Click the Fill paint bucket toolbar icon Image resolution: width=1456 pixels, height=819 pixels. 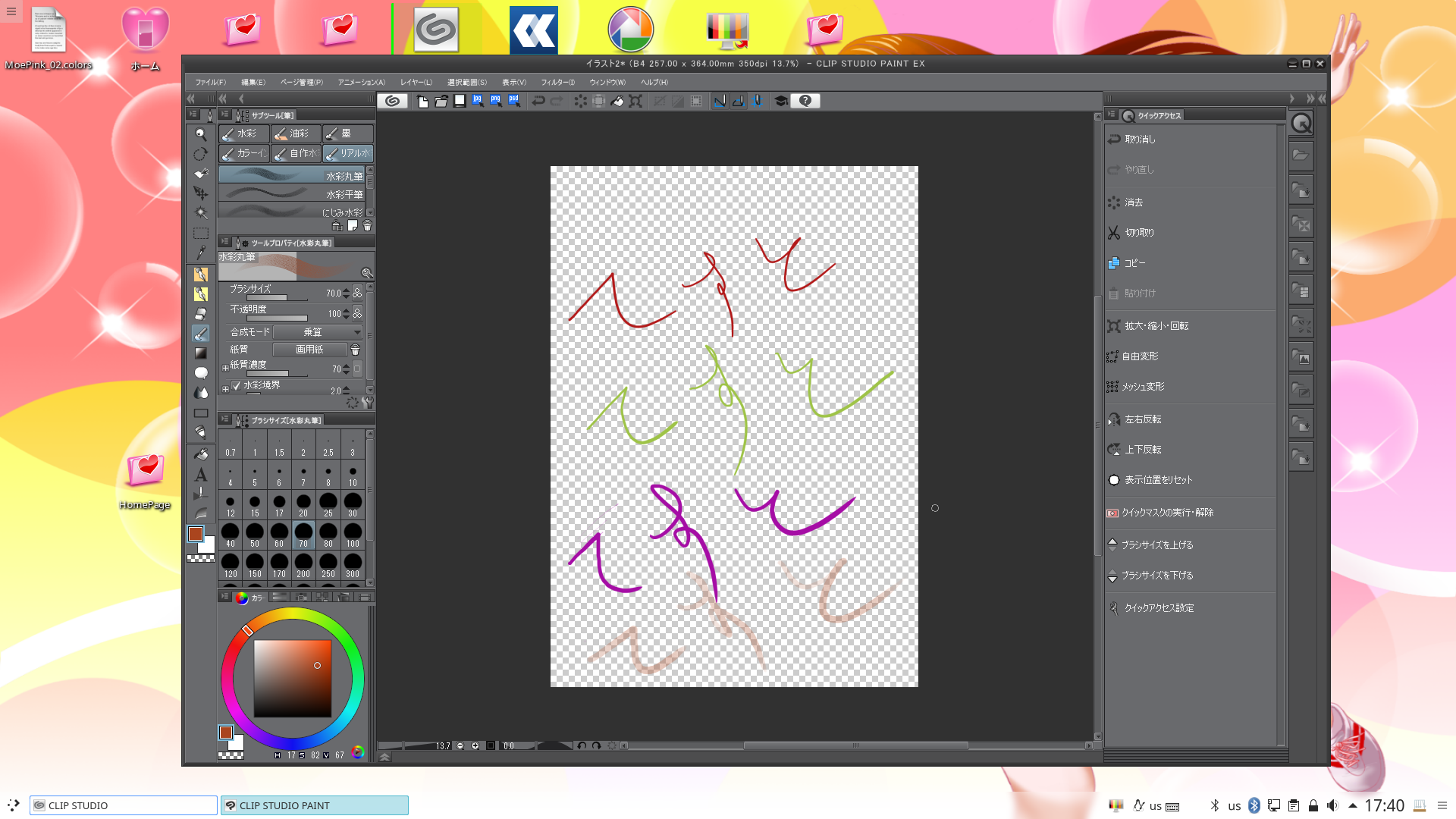(617, 101)
